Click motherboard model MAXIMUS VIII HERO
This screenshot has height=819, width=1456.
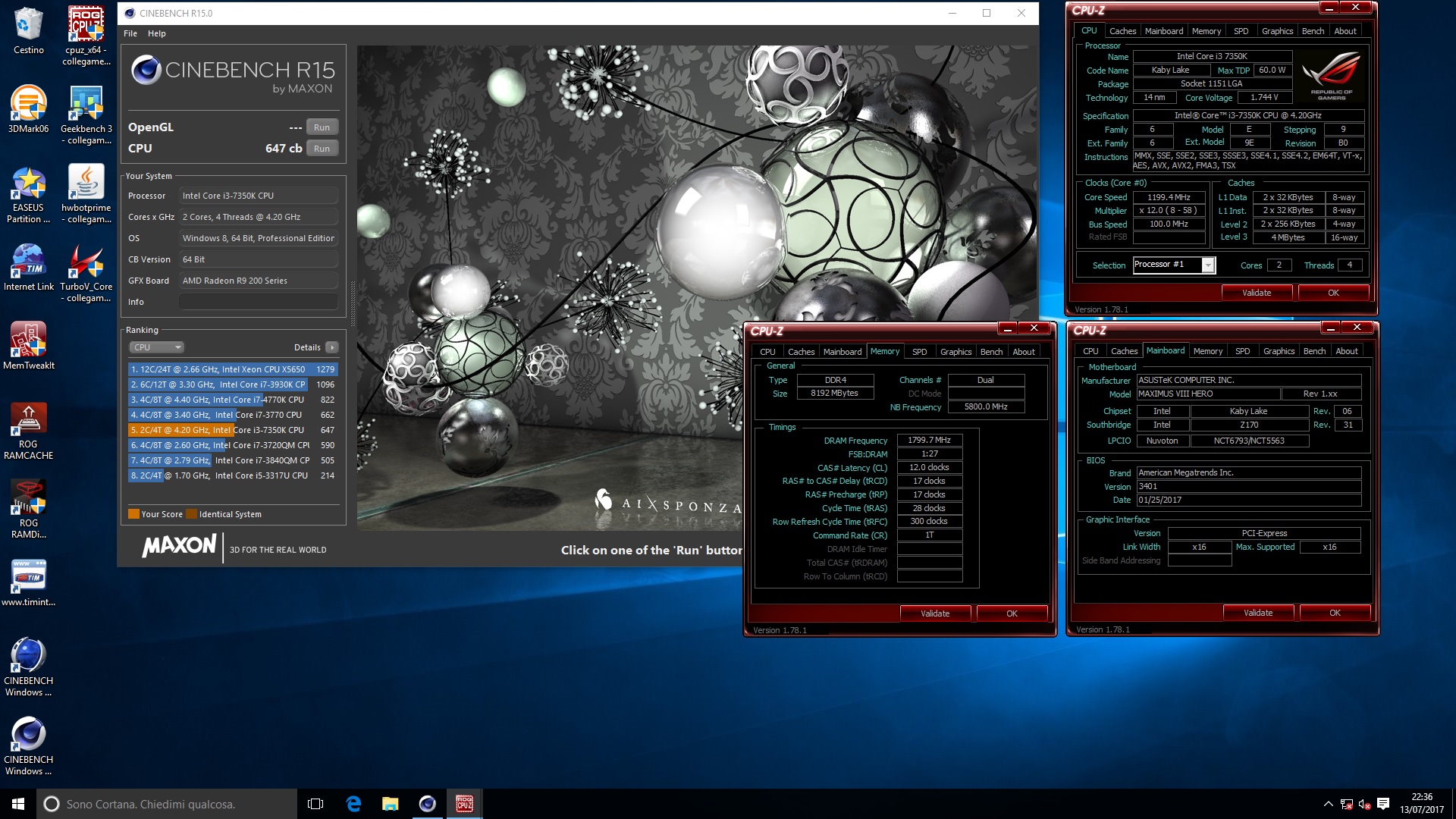[x=1207, y=394]
